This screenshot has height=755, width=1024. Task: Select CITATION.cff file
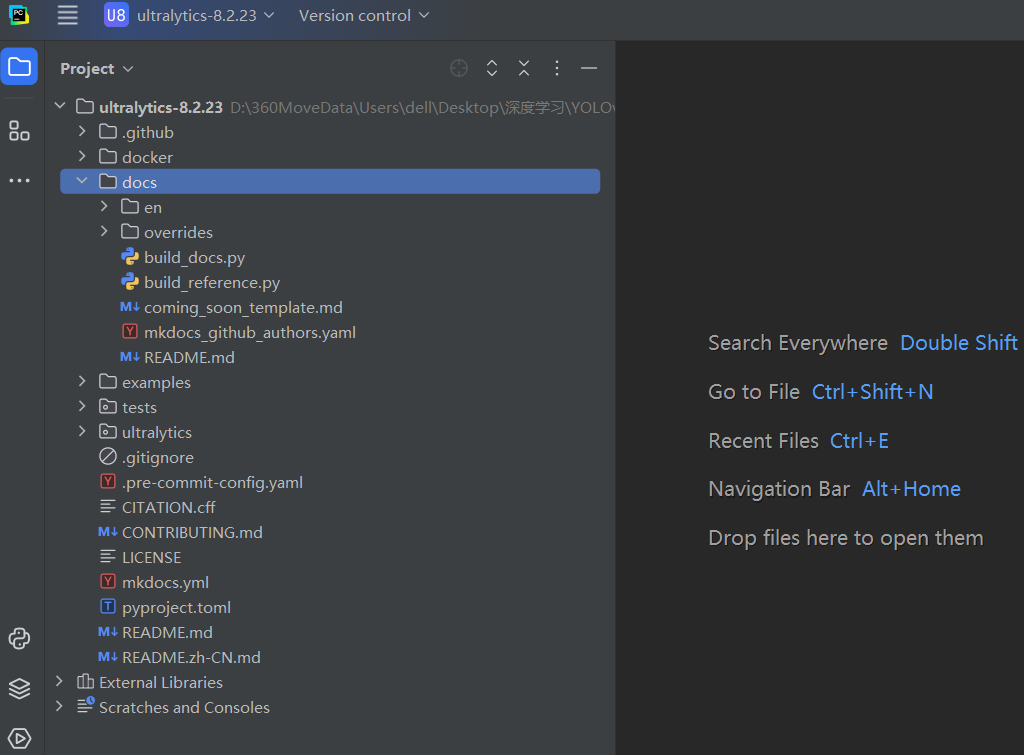pyautogui.click(x=168, y=507)
